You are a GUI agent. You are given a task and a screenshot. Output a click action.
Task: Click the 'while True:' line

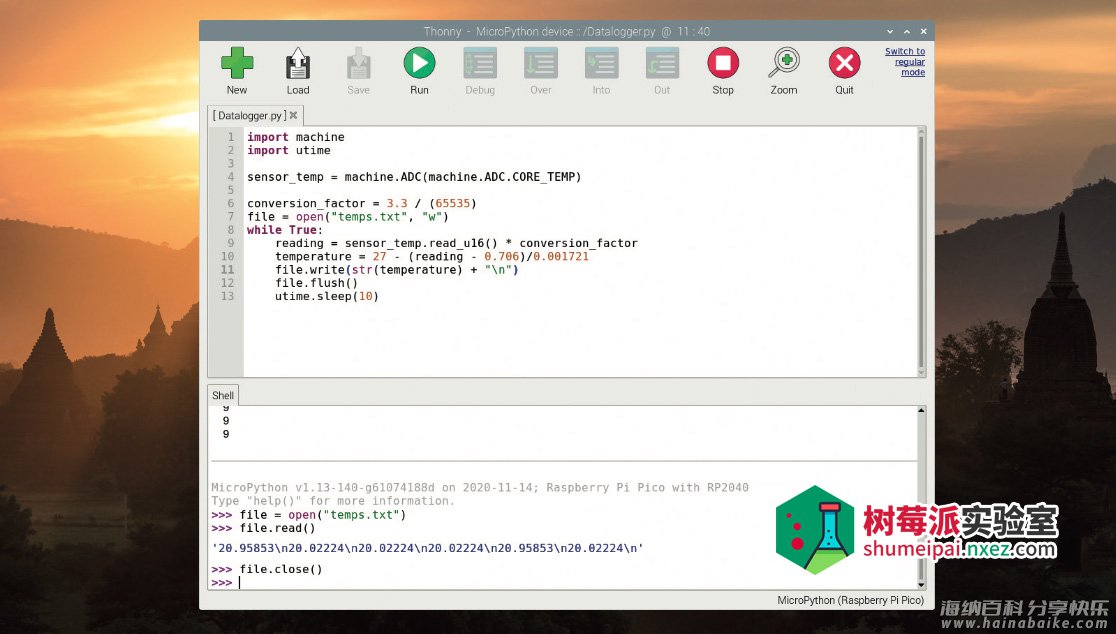[x=285, y=231]
